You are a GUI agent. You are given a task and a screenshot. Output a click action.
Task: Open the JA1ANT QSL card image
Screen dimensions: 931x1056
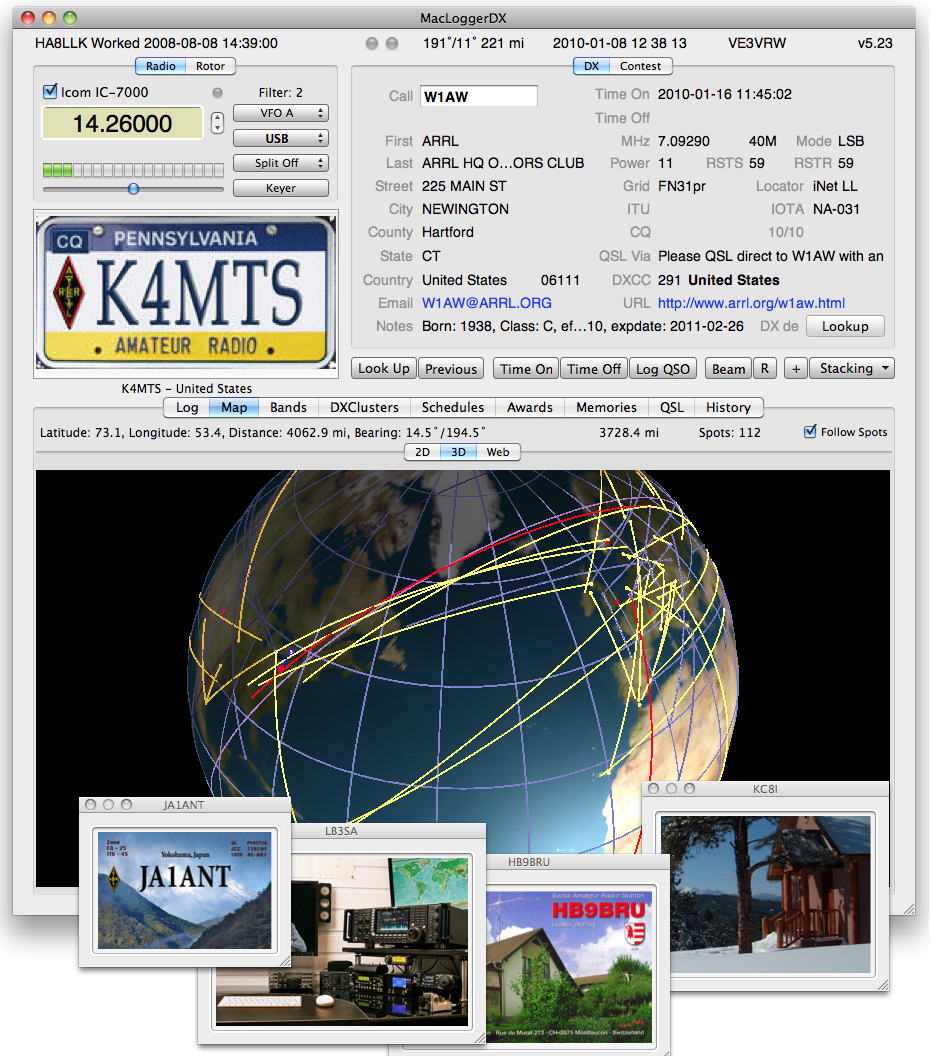coord(184,888)
